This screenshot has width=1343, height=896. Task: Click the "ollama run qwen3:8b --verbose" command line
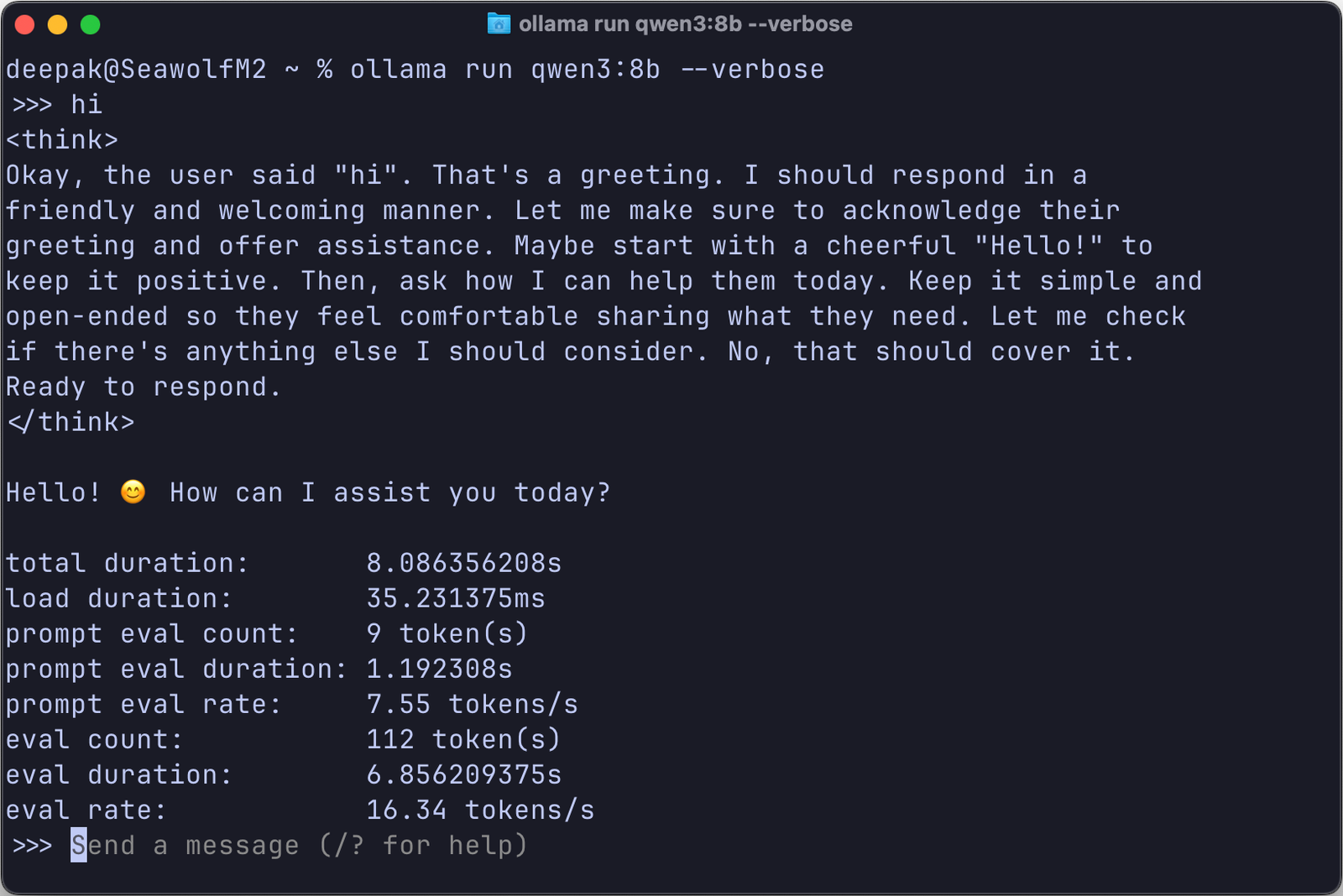[587, 69]
